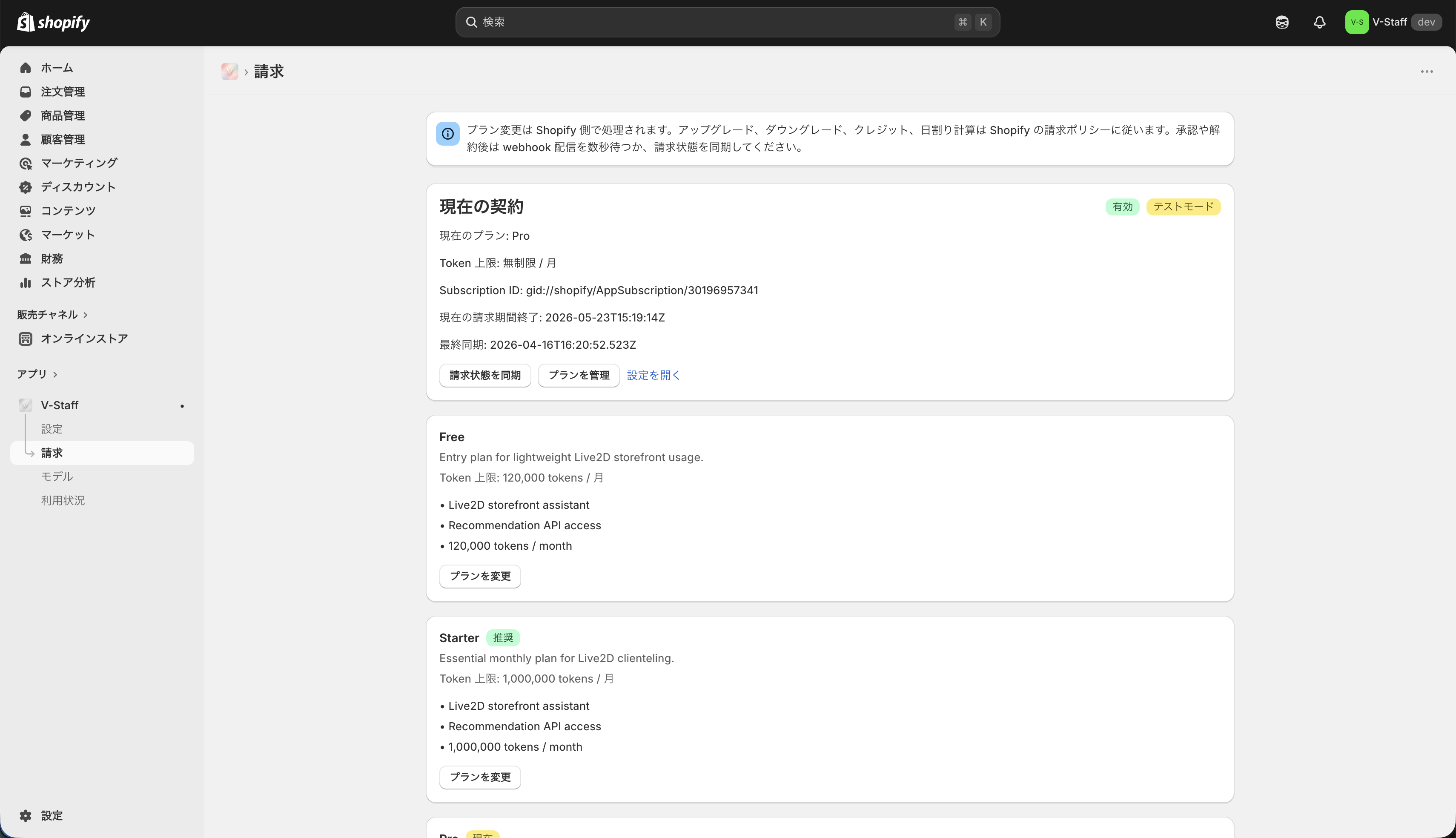Image resolution: width=1456 pixels, height=838 pixels.
Task: Click the 現在の請求期間終了 date text
Action: click(552, 318)
